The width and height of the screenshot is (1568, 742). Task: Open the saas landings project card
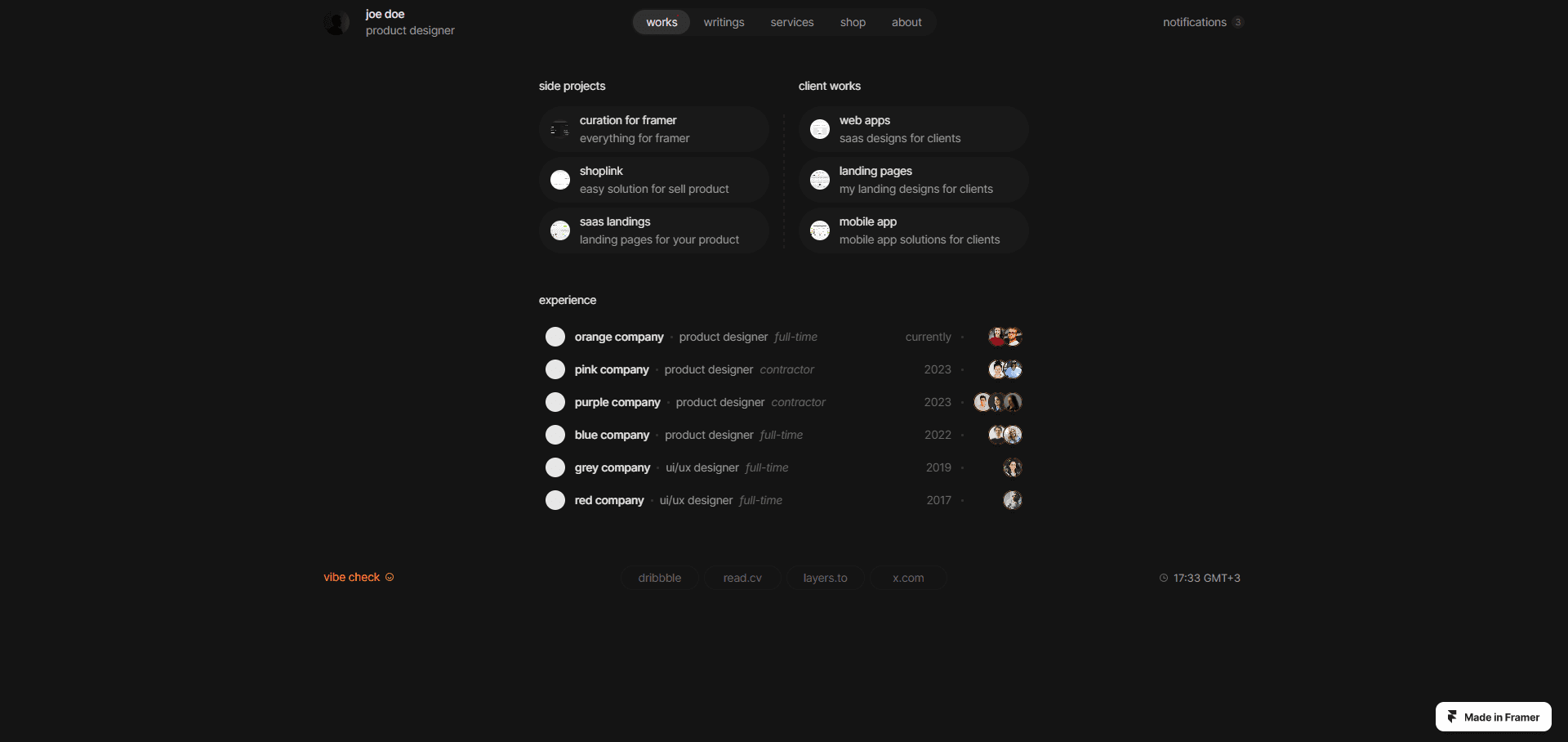tap(654, 230)
